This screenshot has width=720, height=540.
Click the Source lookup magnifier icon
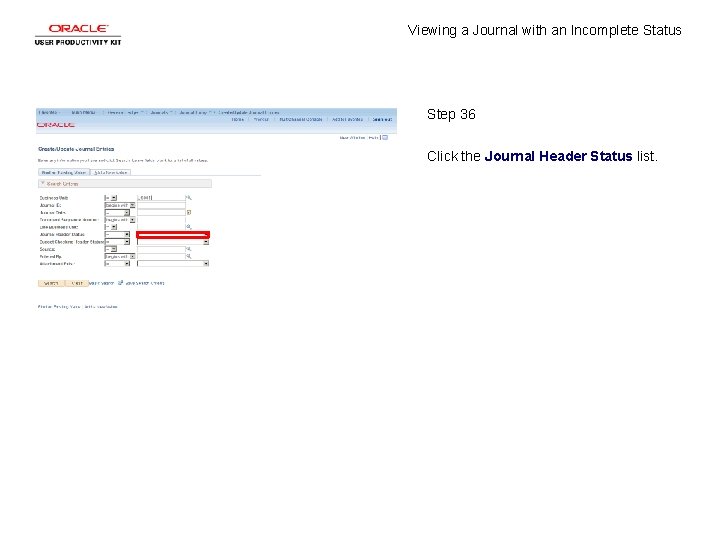(188, 249)
